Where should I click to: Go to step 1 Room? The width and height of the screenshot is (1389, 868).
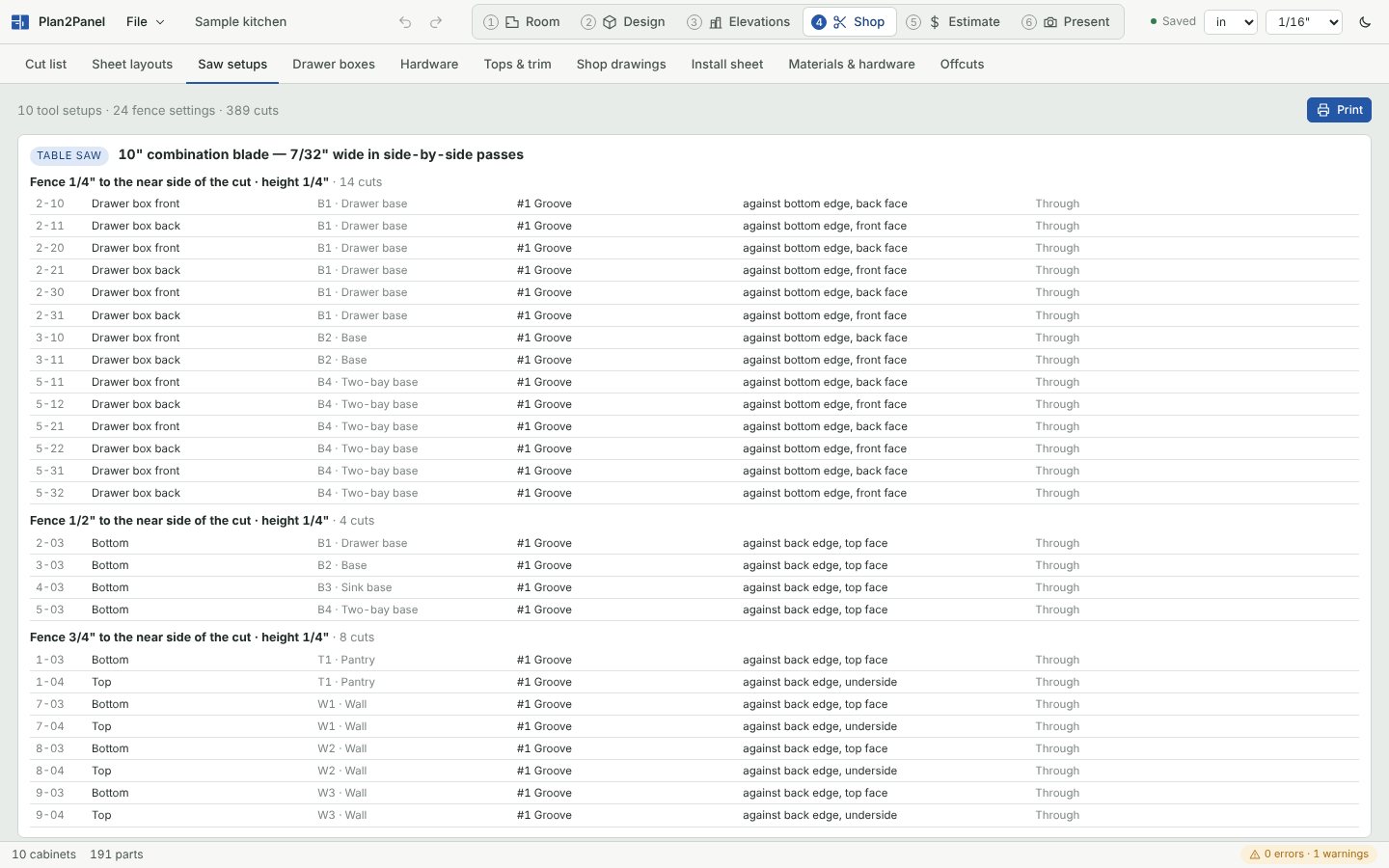[522, 21]
